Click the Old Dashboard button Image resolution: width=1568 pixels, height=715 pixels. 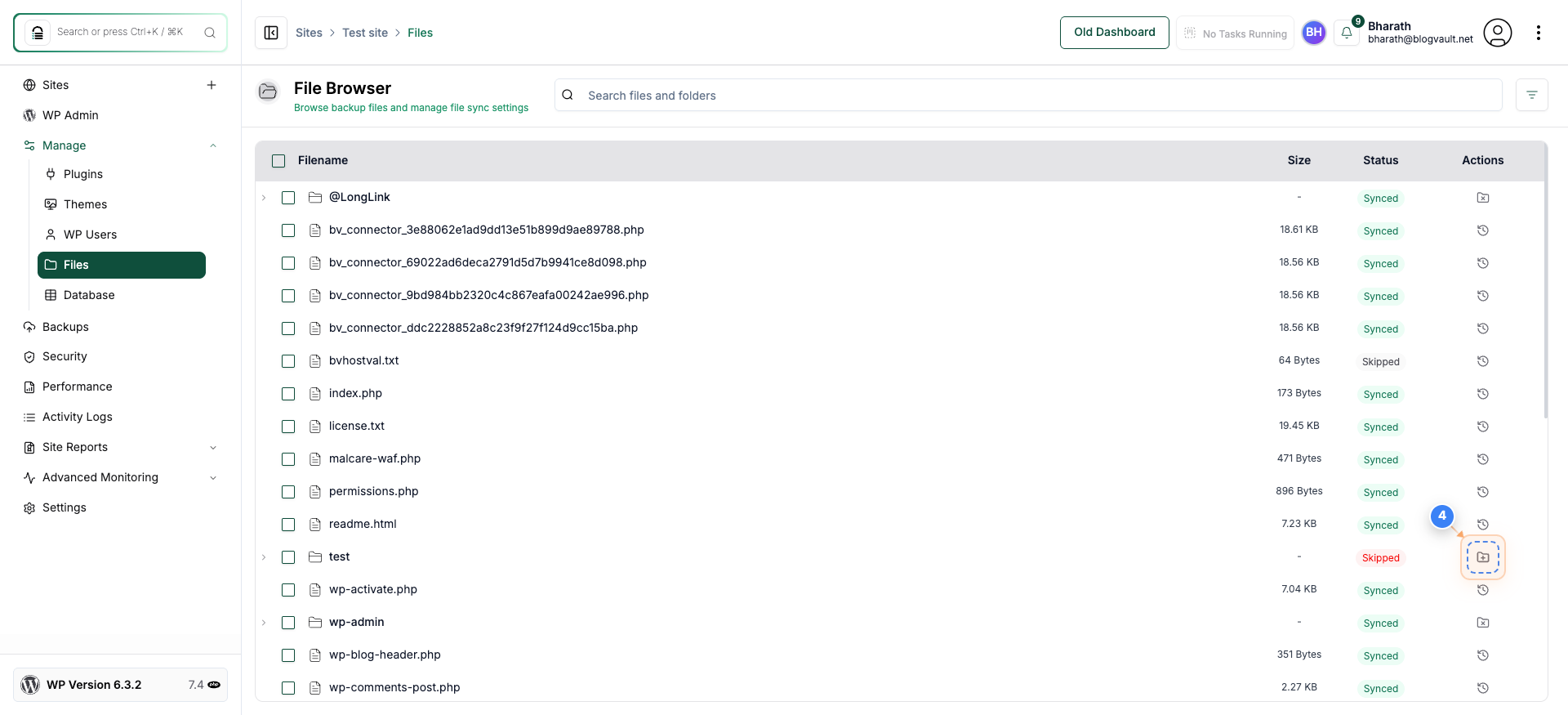click(x=1115, y=33)
